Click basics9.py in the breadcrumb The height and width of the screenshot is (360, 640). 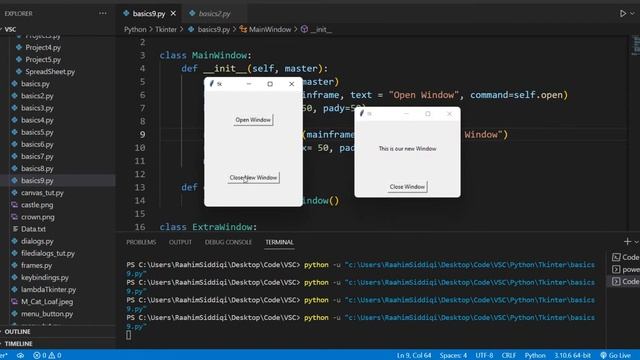pyautogui.click(x=213, y=29)
